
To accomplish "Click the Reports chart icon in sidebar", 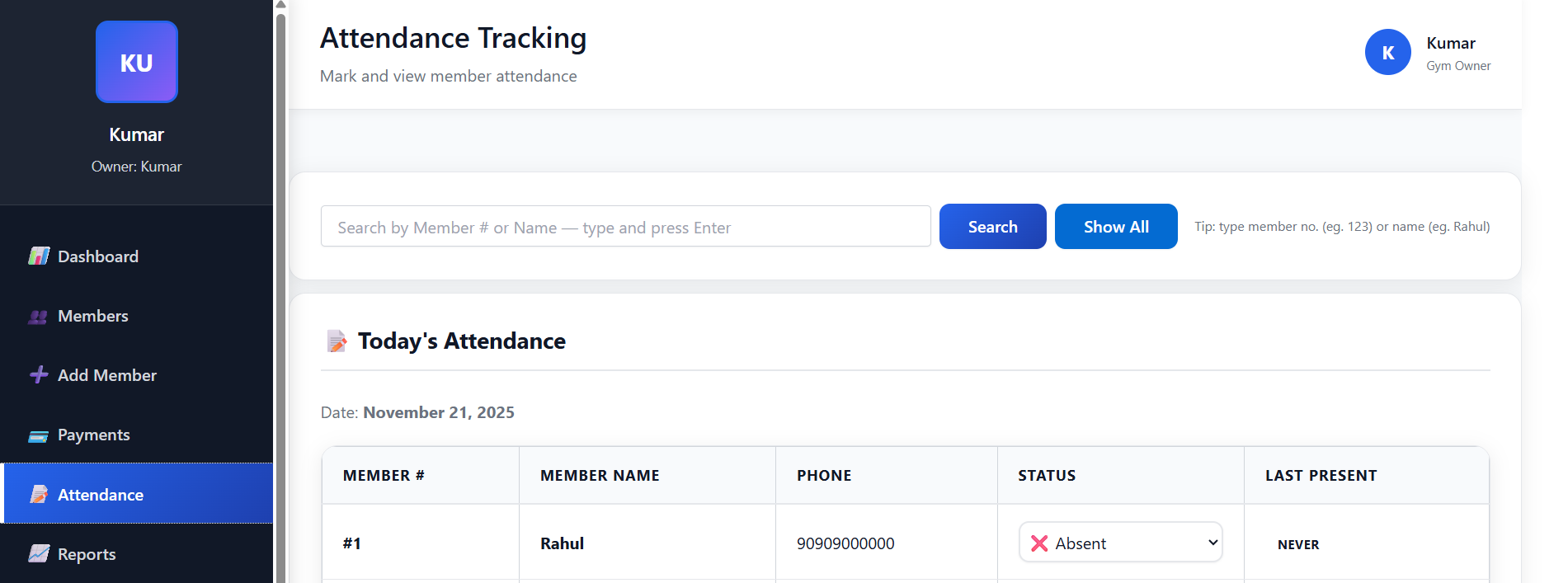I will coord(39,553).
